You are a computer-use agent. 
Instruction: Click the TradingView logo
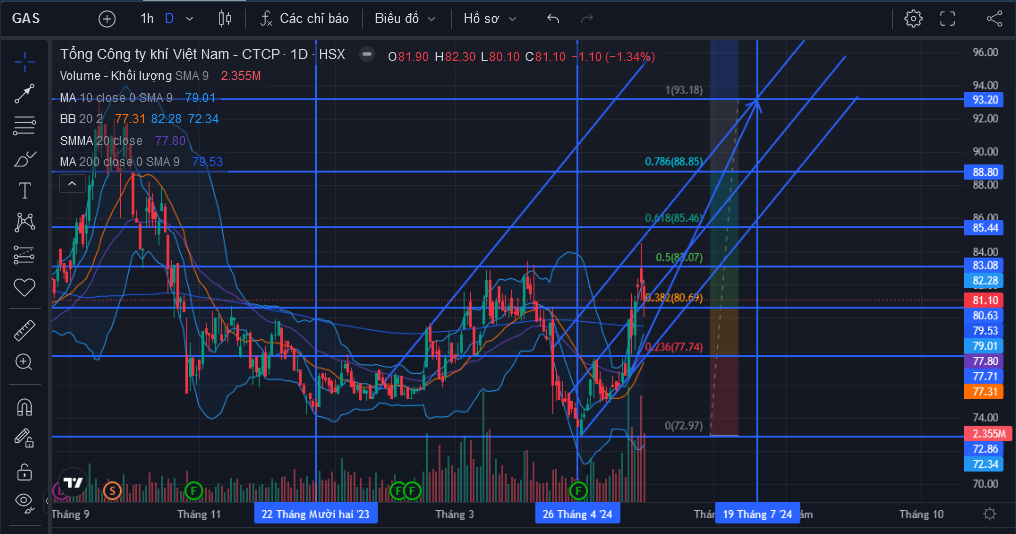pos(73,483)
